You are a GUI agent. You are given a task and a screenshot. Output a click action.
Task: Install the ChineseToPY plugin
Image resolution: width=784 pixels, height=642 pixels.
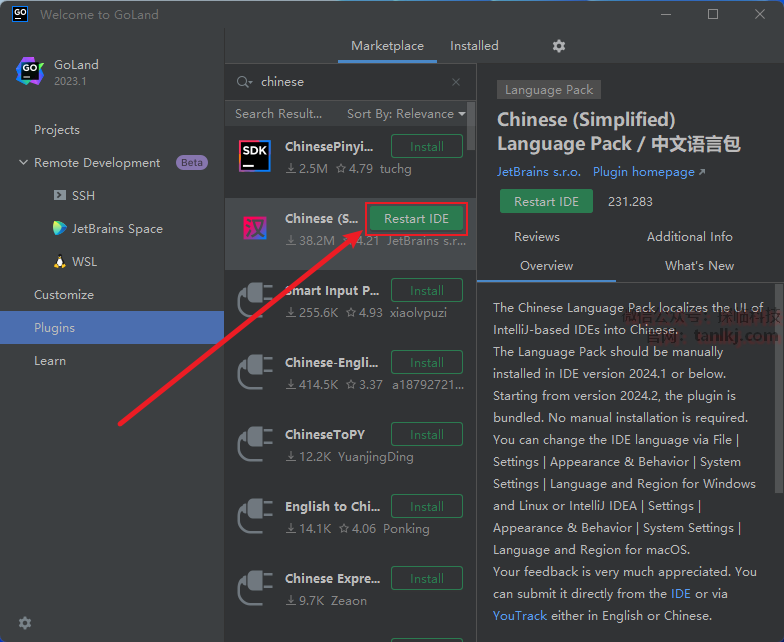[x=427, y=435]
